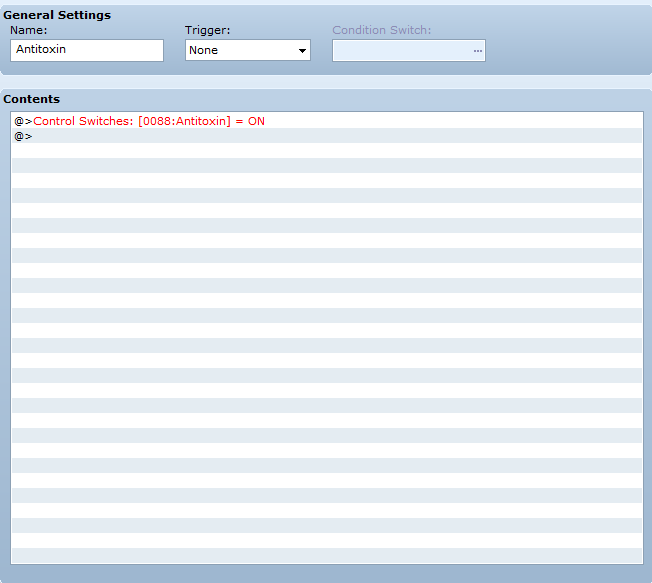The height and width of the screenshot is (583, 652).
Task: Select the Control Switches command line
Action: (150, 121)
